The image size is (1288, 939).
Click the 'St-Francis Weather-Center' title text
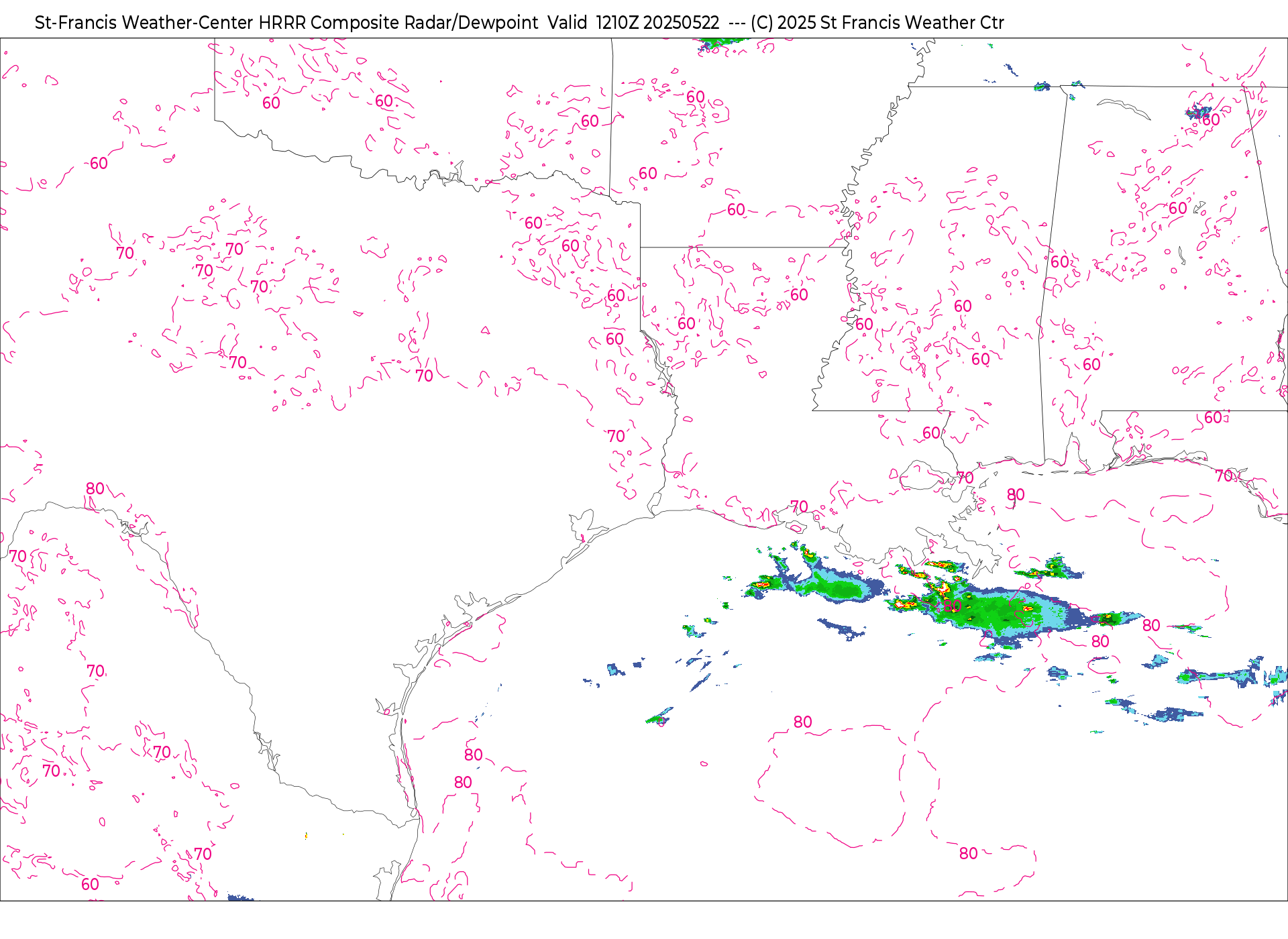(x=144, y=23)
